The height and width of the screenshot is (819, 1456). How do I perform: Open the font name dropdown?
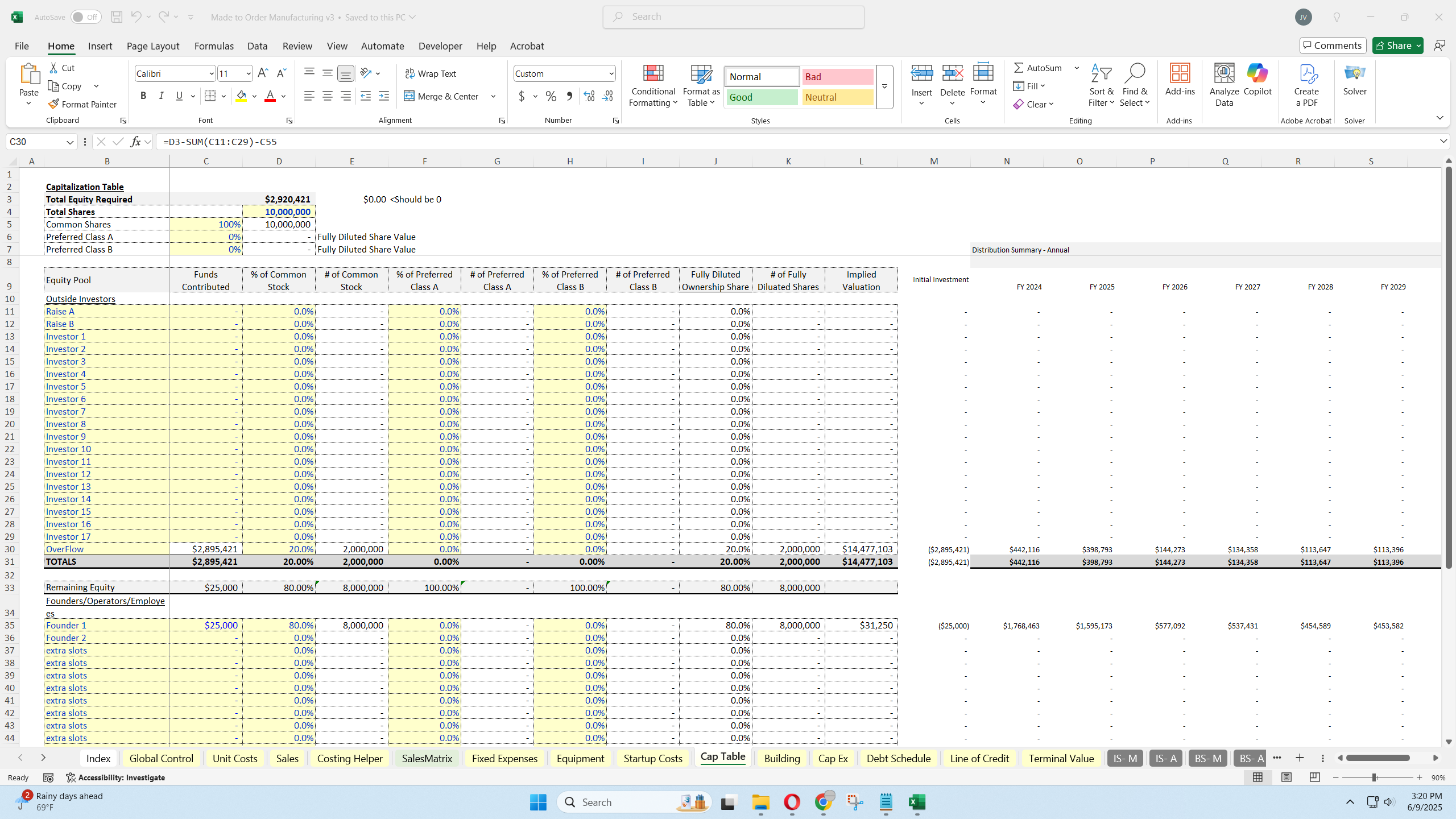(211, 73)
